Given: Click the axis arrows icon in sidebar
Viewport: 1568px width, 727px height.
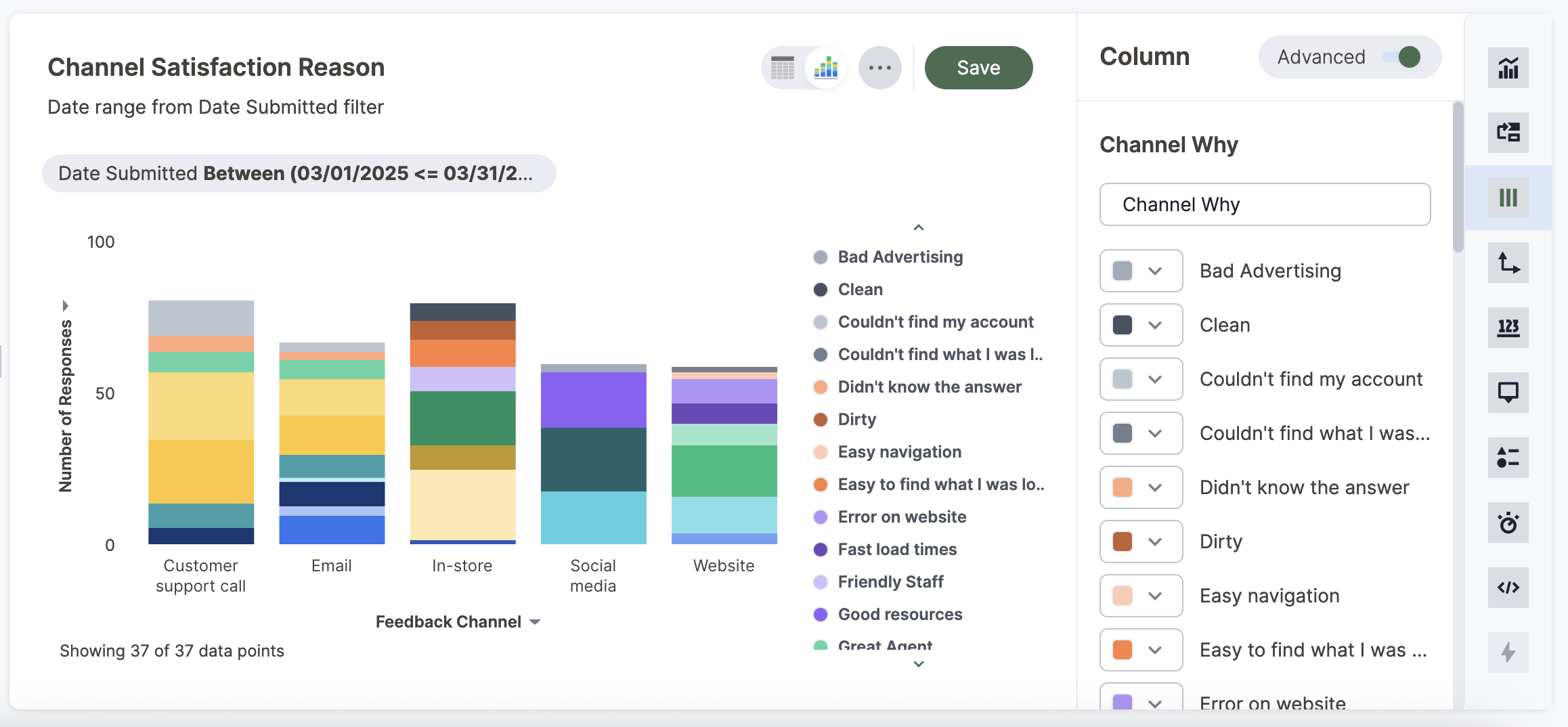Looking at the screenshot, I should [x=1508, y=263].
